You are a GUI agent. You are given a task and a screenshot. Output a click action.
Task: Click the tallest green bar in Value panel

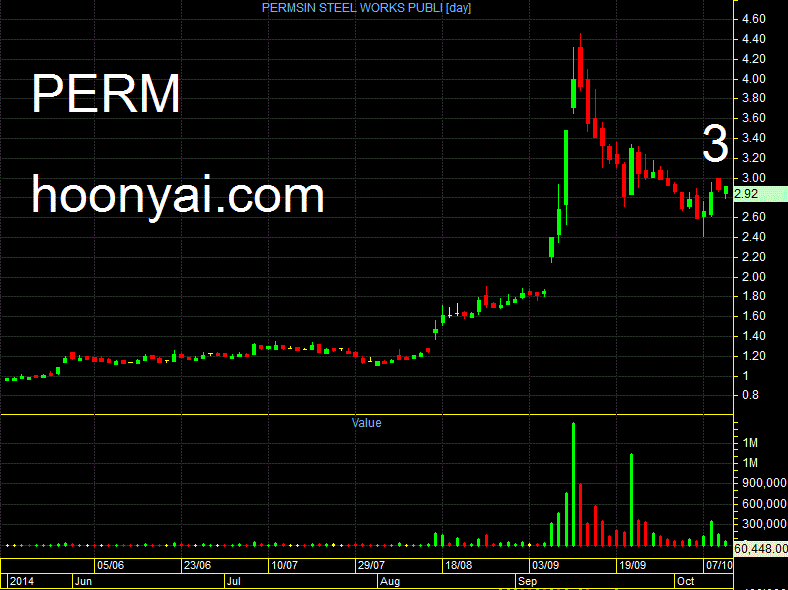tap(573, 484)
